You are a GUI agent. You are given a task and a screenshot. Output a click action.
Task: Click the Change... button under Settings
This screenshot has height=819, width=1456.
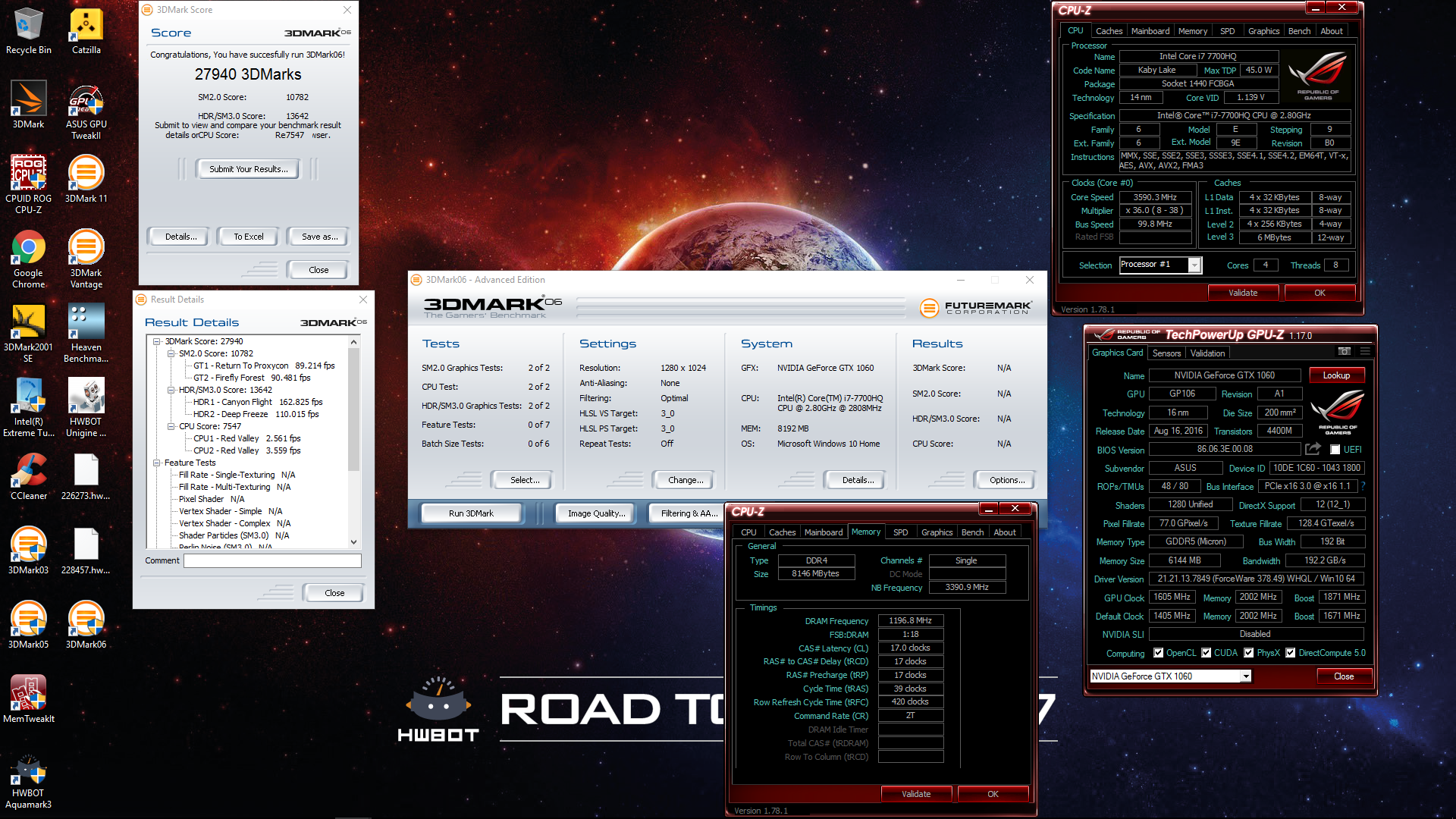(686, 480)
